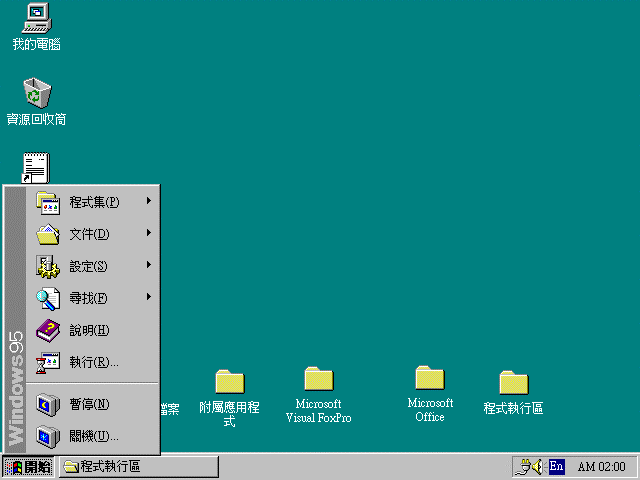Click the En language indicator in tray
The height and width of the screenshot is (480, 640).
tap(557, 466)
